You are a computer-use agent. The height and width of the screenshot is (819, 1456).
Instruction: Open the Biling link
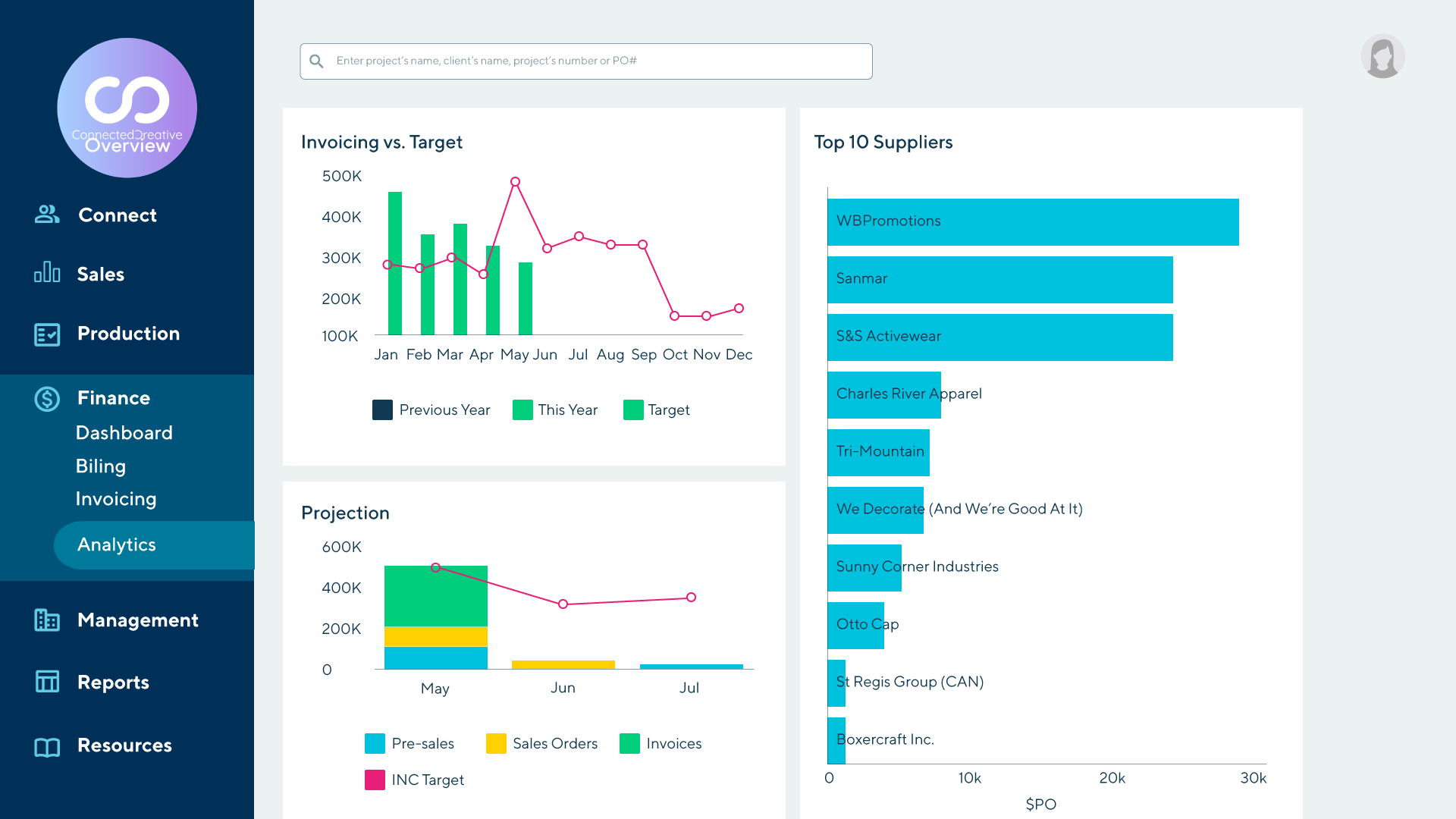coord(100,466)
